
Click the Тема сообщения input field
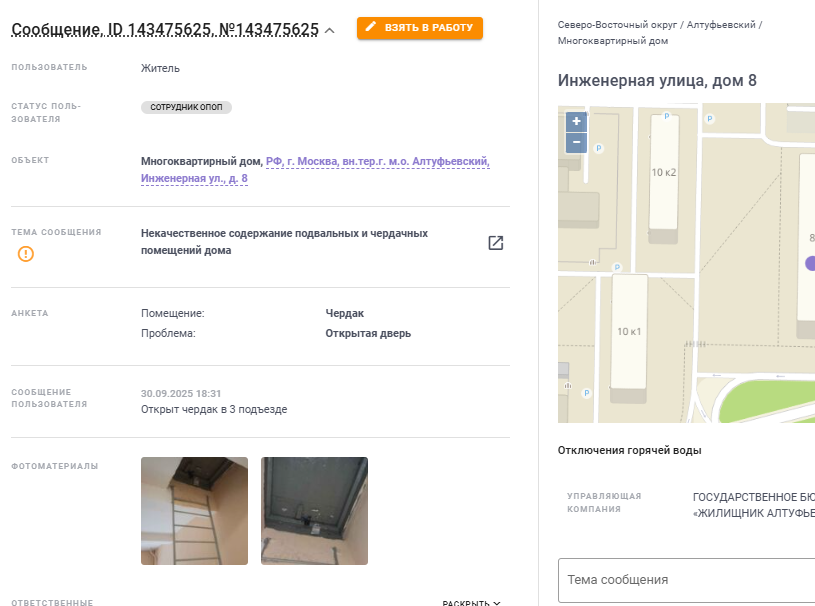click(686, 580)
